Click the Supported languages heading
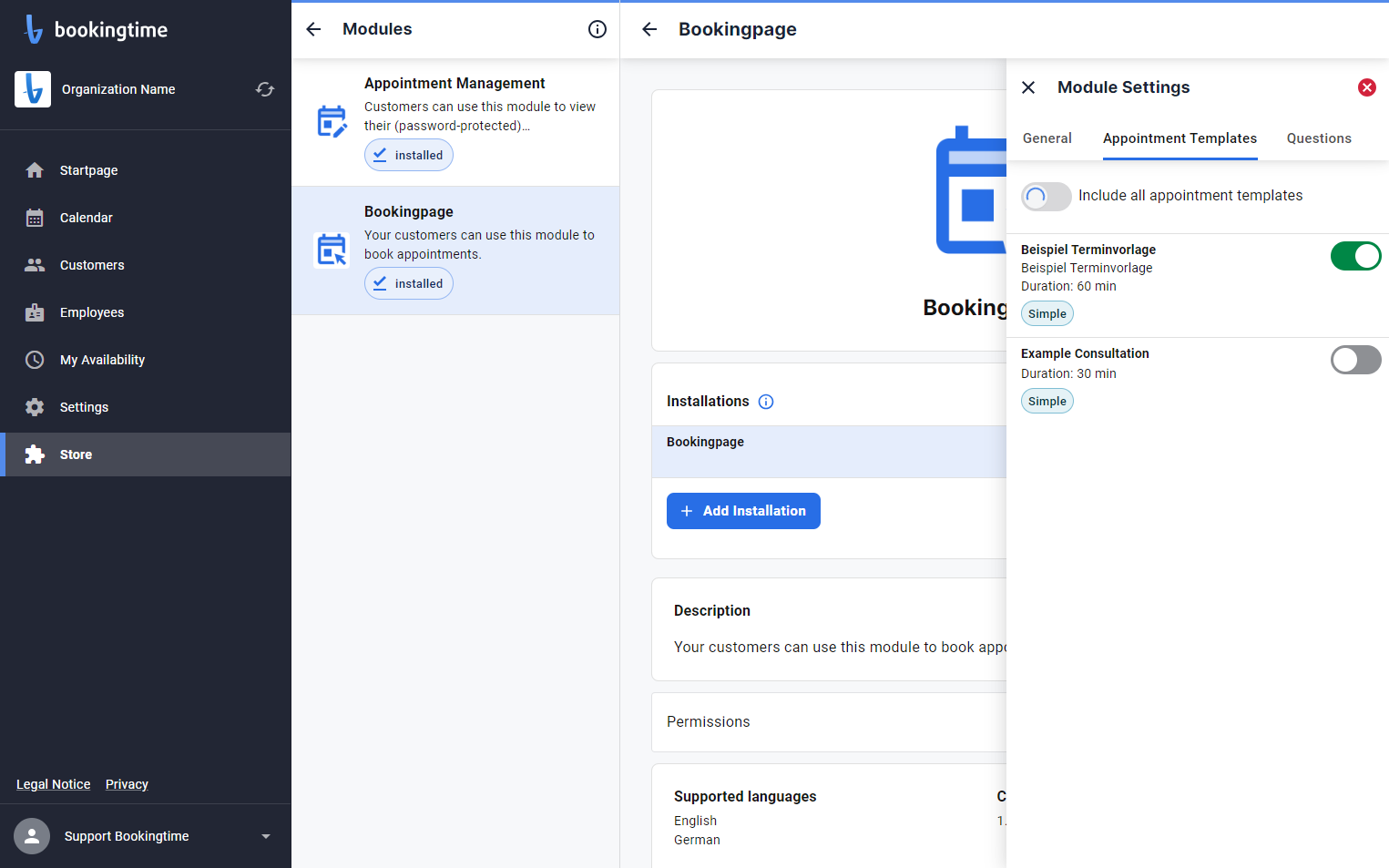 click(x=745, y=796)
